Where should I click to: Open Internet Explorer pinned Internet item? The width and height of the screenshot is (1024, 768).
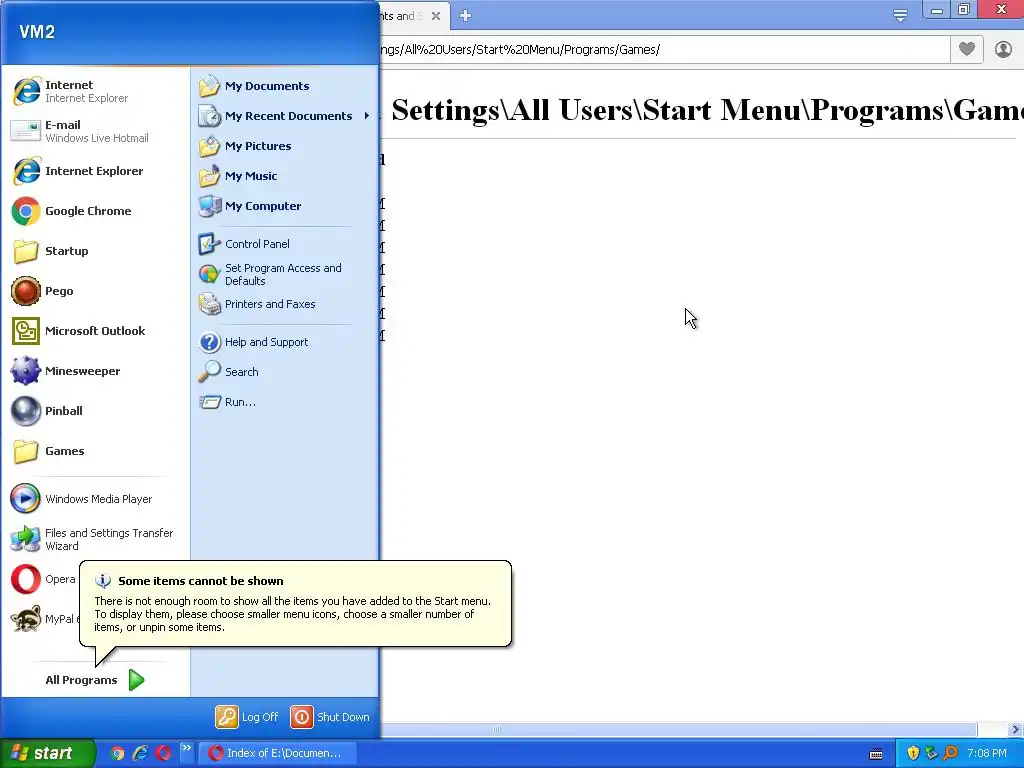[x=95, y=91]
